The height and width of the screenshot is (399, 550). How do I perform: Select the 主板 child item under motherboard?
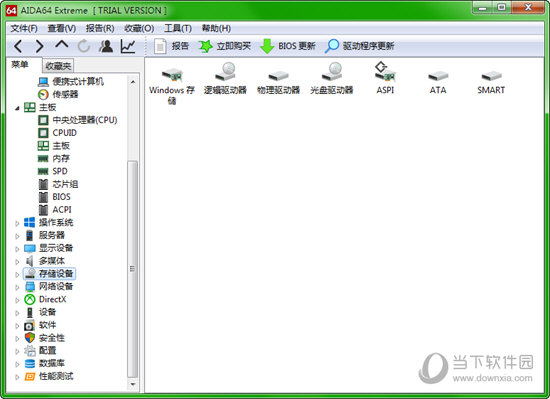click(x=61, y=146)
